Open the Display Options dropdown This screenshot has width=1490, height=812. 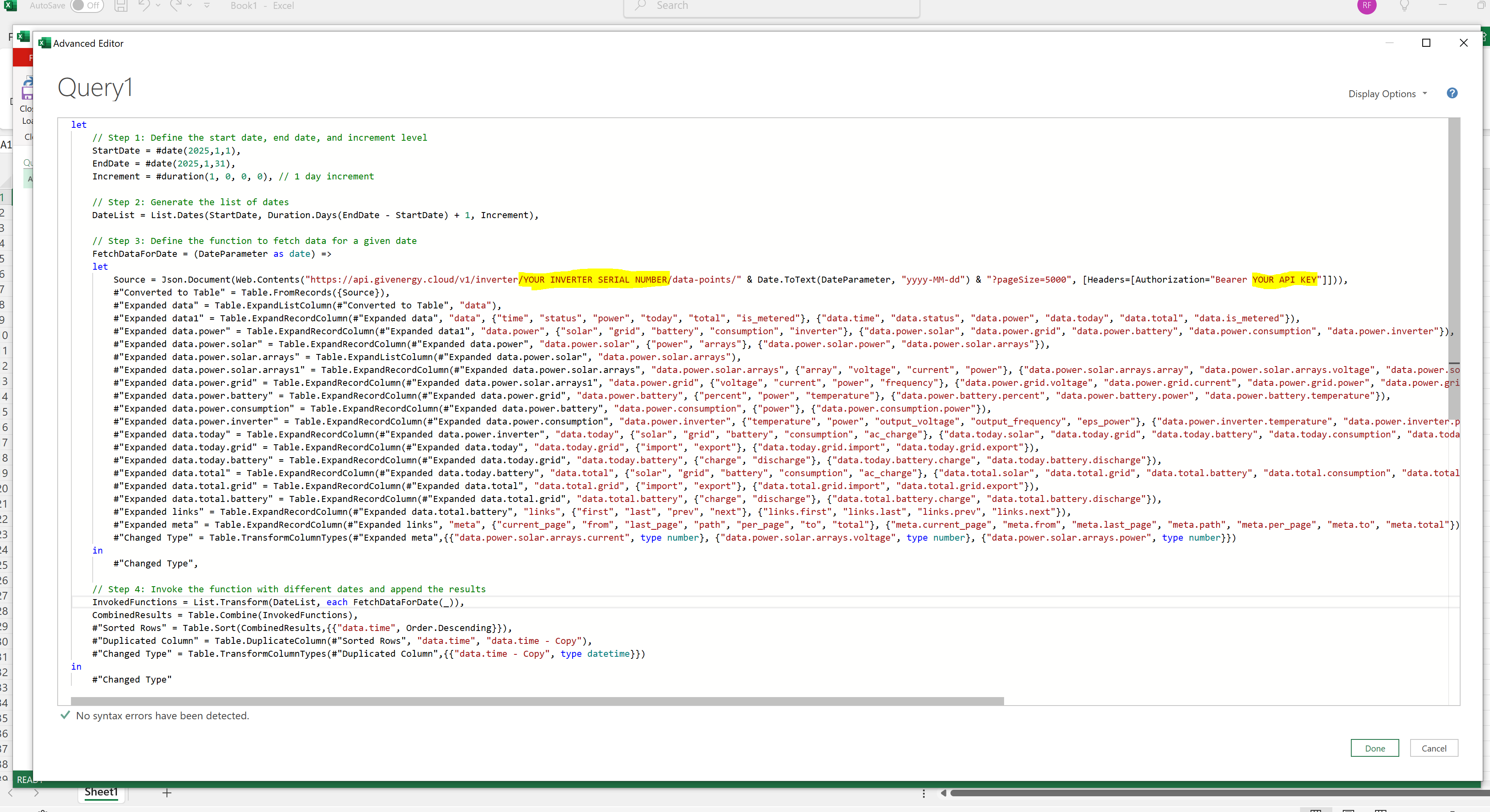[x=1388, y=94]
